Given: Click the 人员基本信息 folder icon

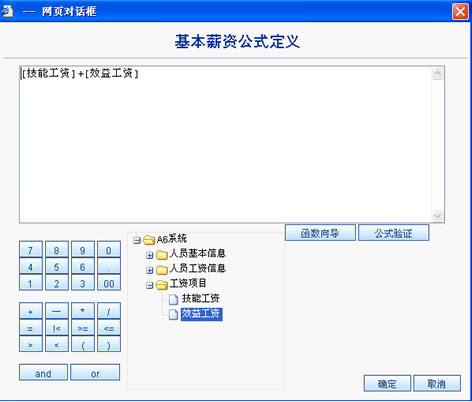Looking at the screenshot, I should 162,255.
